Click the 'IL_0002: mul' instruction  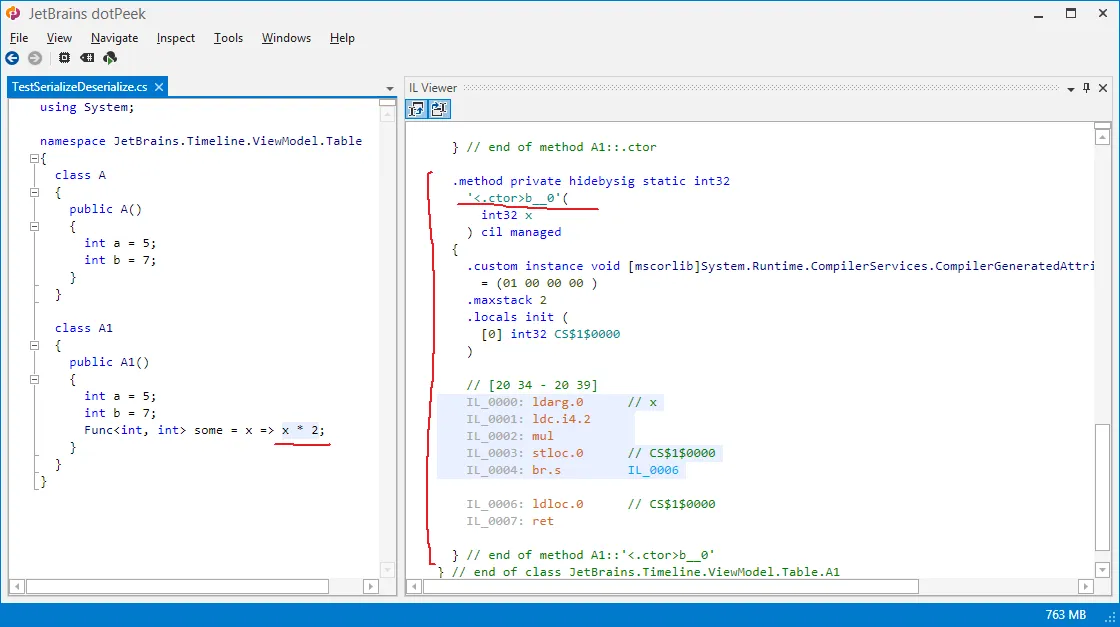tap(510, 436)
